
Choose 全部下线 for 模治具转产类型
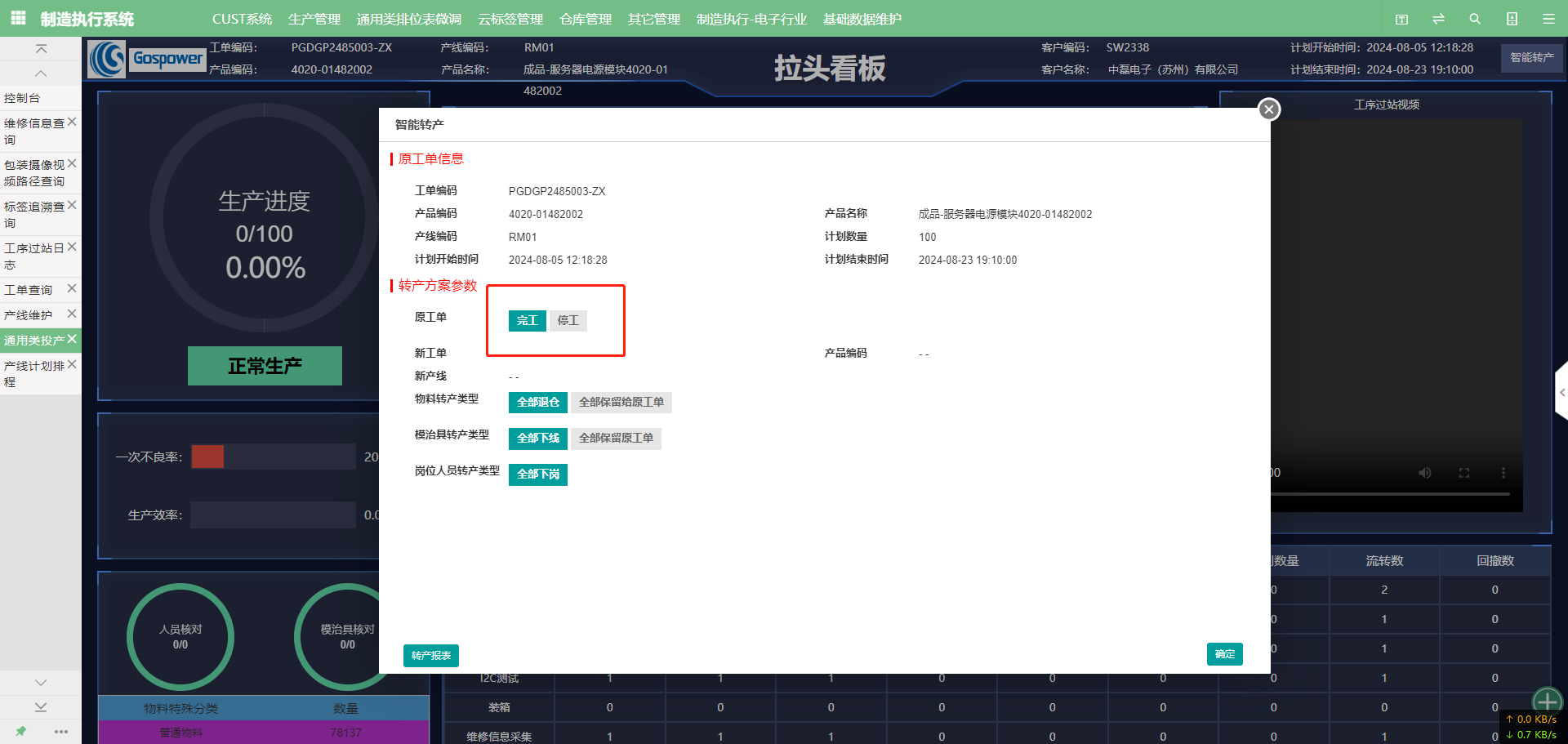coord(538,438)
